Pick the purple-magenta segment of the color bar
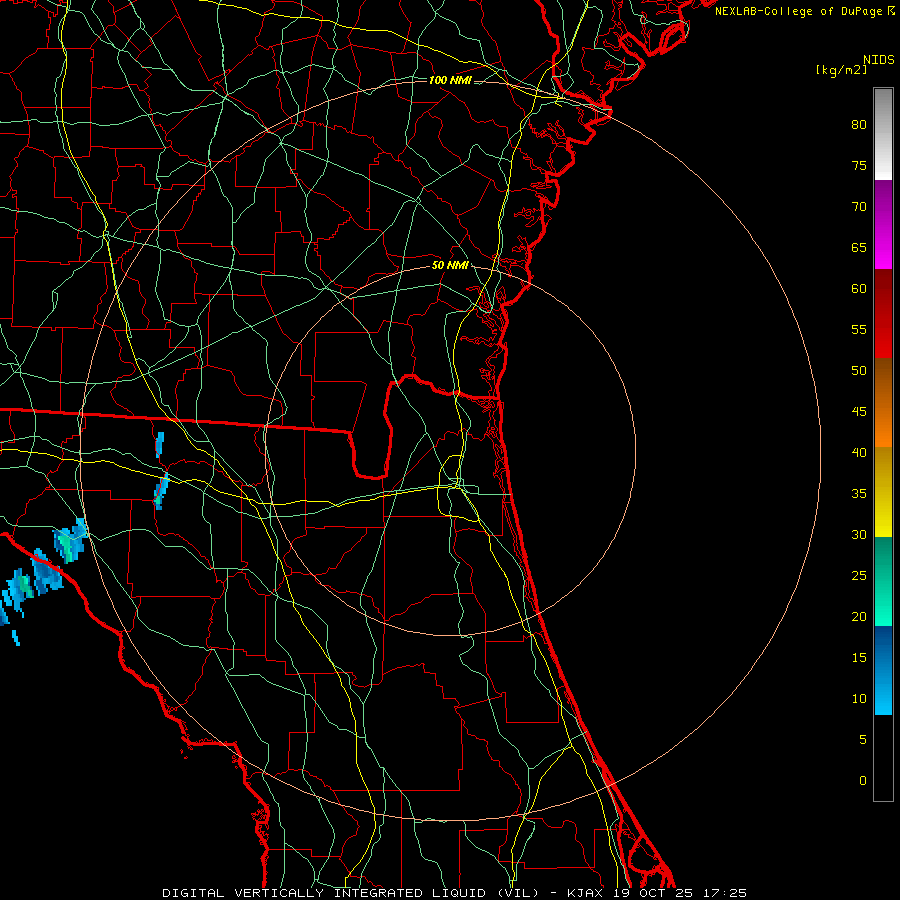This screenshot has width=900, height=900. (x=883, y=224)
